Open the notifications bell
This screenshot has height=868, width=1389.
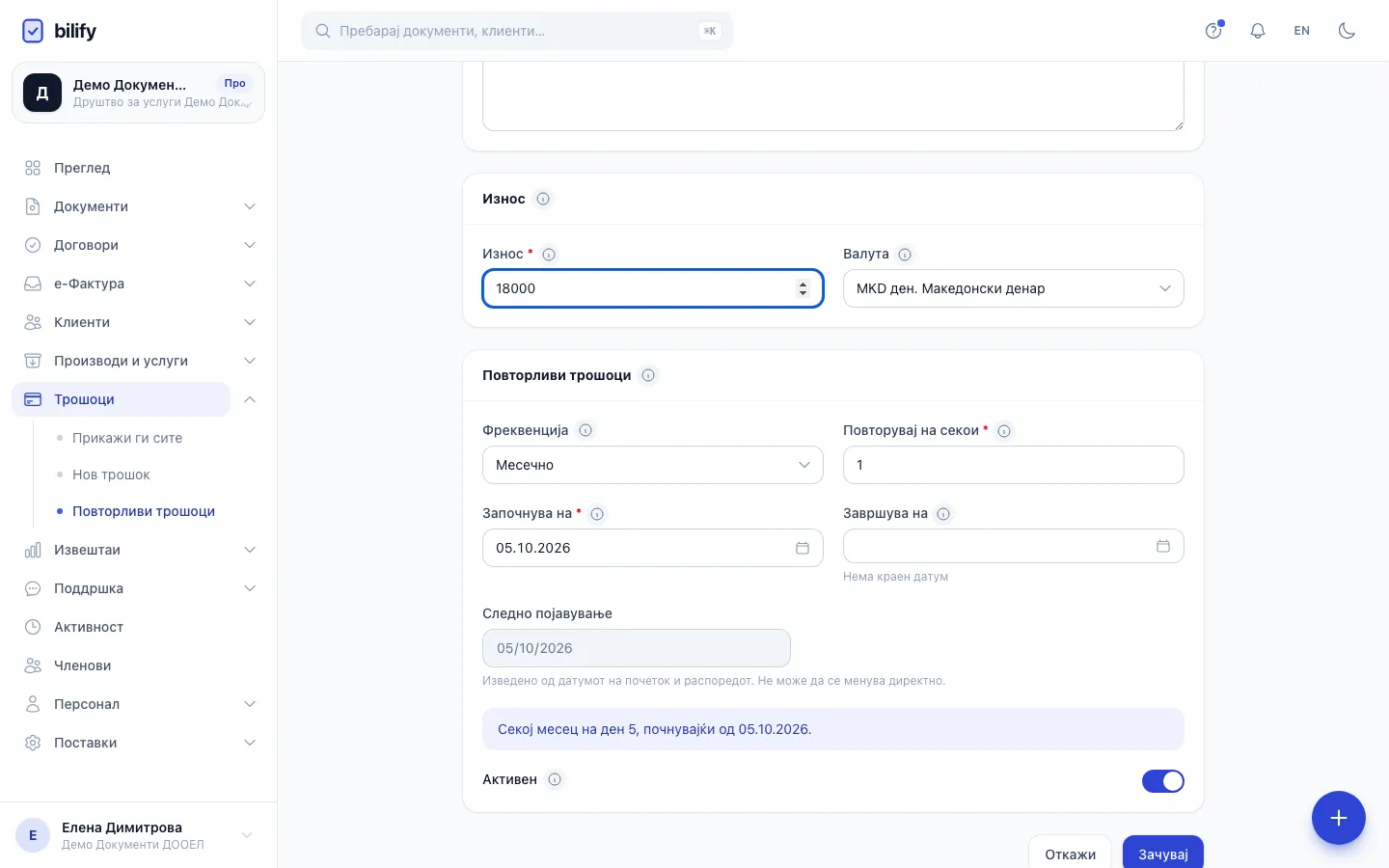coord(1258,31)
